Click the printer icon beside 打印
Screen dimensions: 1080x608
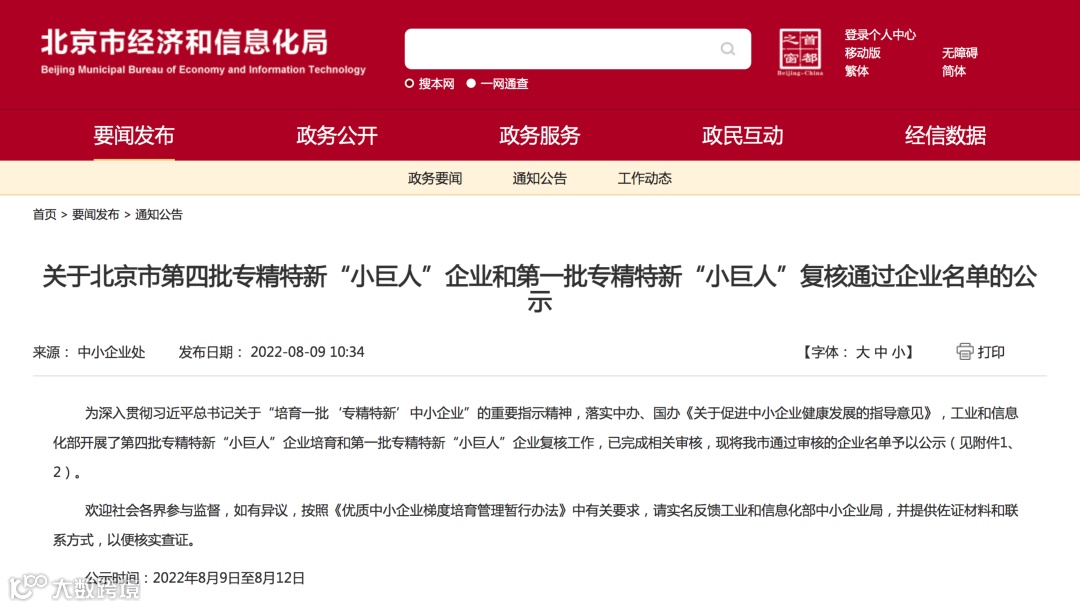pyautogui.click(x=964, y=352)
